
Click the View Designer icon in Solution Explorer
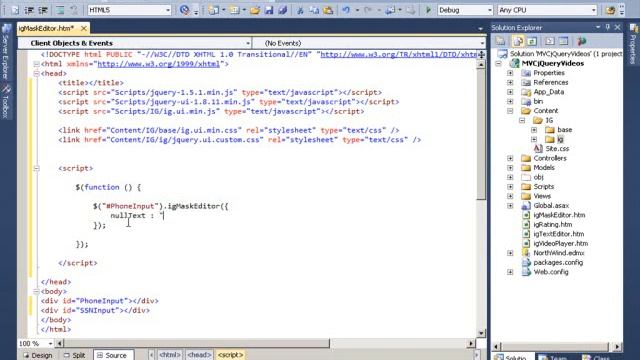pos(564,41)
